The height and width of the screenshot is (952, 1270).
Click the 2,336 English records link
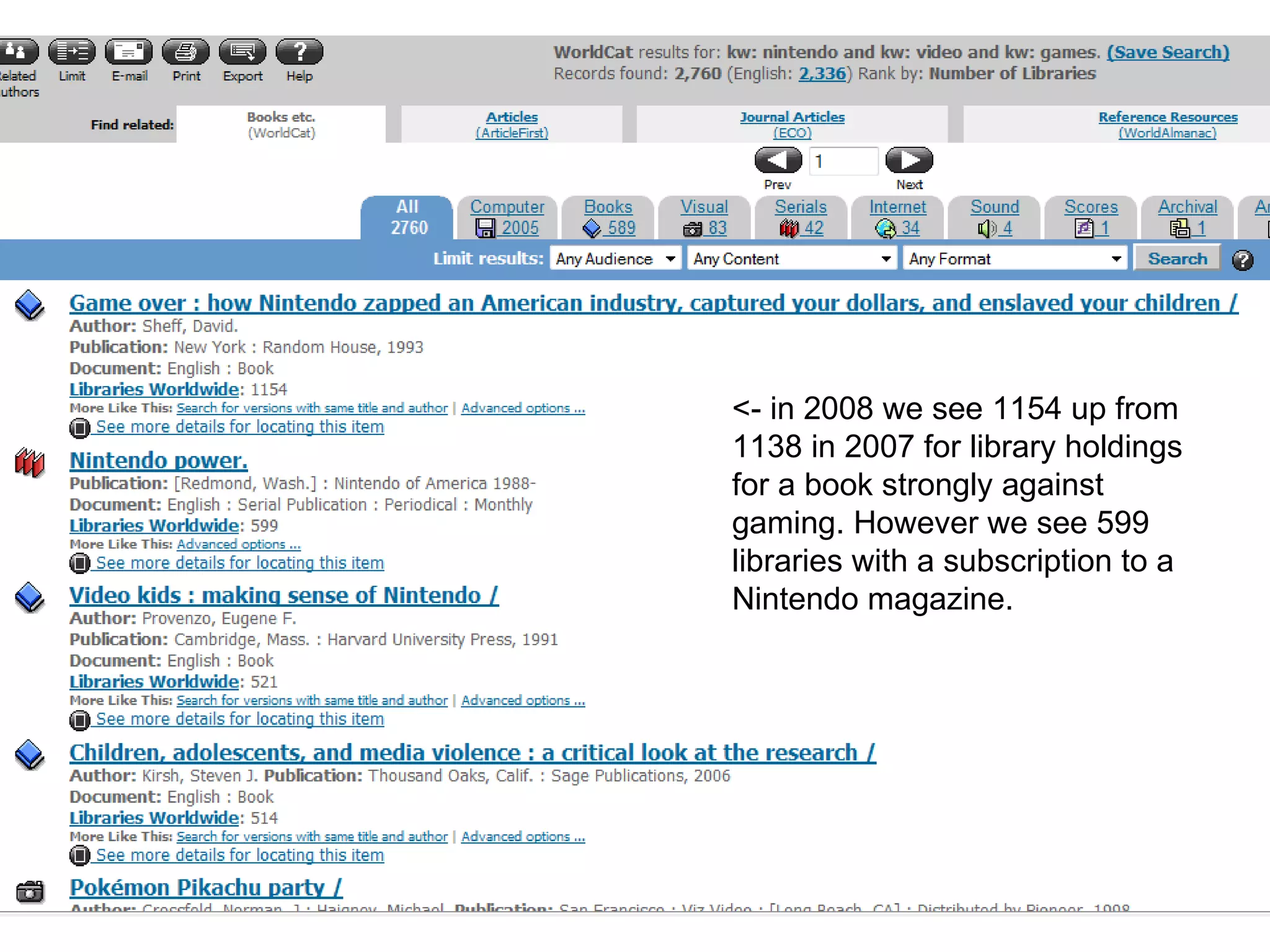coord(822,74)
